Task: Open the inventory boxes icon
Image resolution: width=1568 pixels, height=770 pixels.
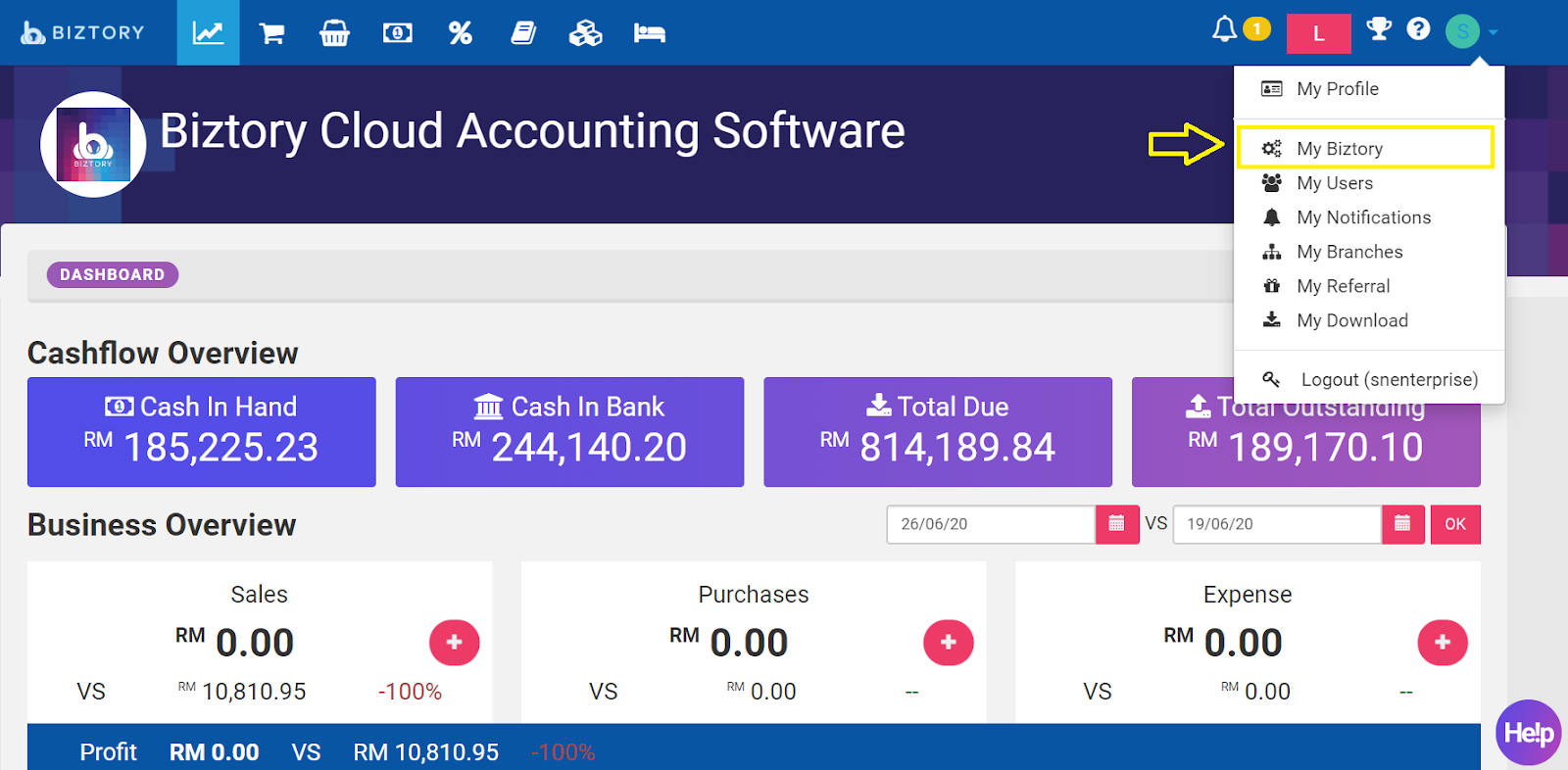Action: (586, 33)
